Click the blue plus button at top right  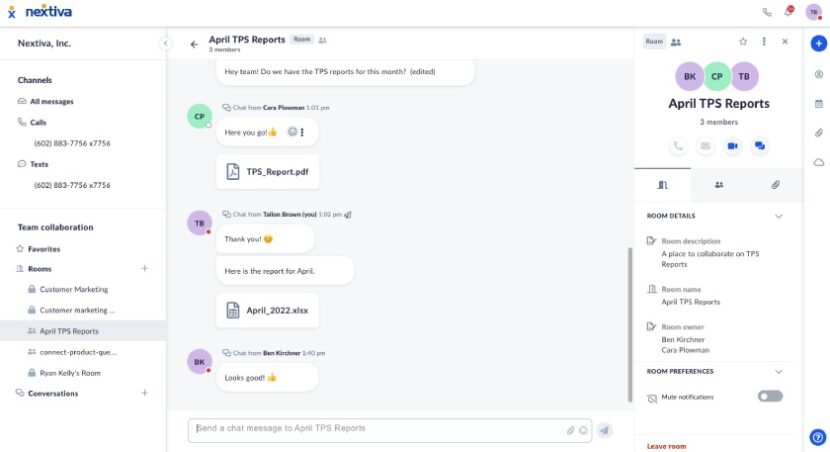[x=818, y=43]
